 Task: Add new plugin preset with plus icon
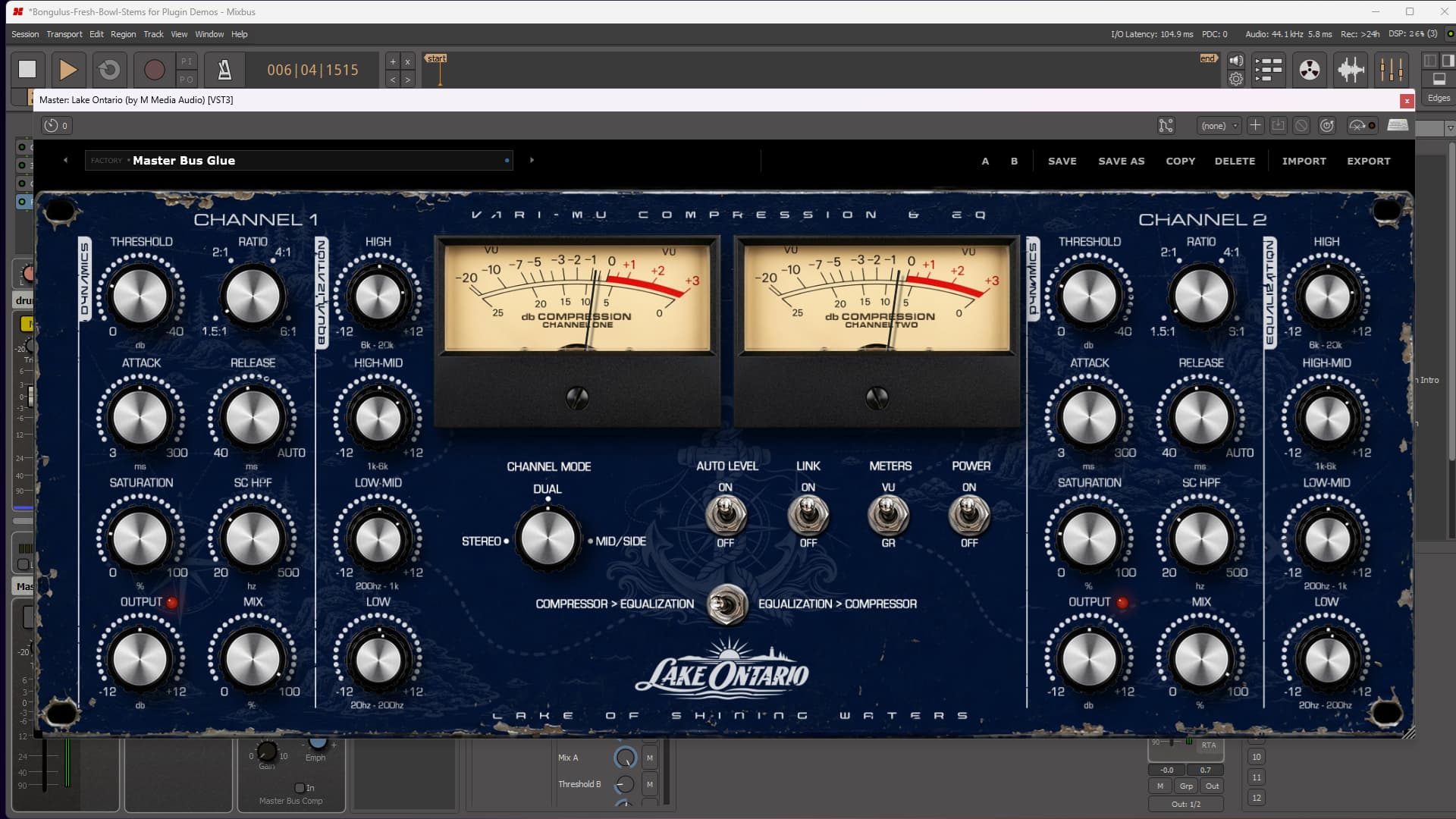coord(1256,126)
